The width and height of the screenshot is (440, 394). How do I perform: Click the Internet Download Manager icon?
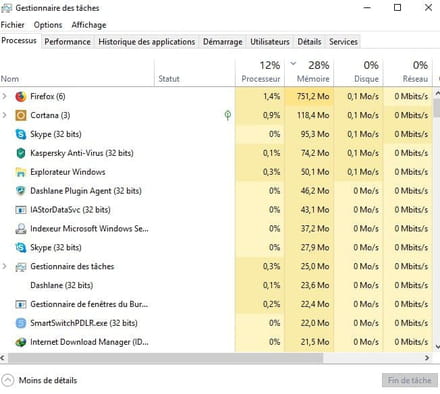[21, 342]
